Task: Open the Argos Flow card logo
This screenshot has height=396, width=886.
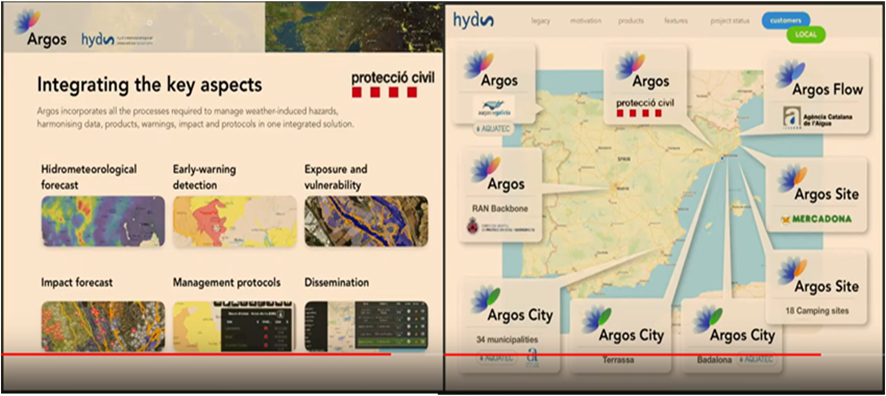Action: coord(791,73)
